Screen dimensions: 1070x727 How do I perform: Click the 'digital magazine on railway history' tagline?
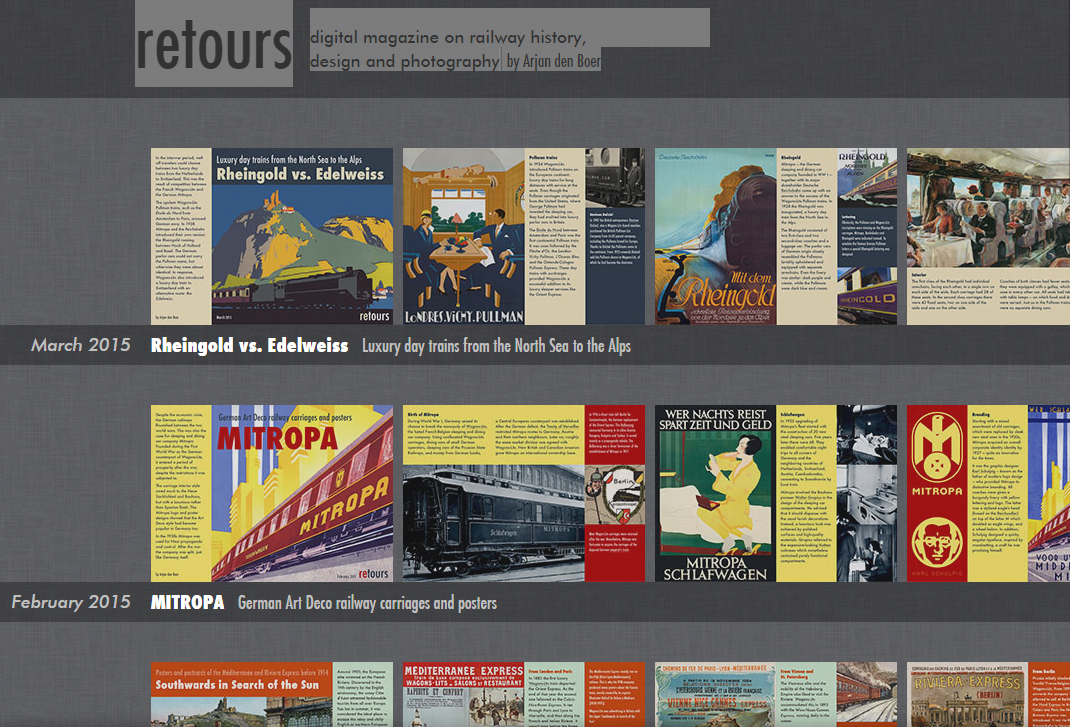click(448, 38)
